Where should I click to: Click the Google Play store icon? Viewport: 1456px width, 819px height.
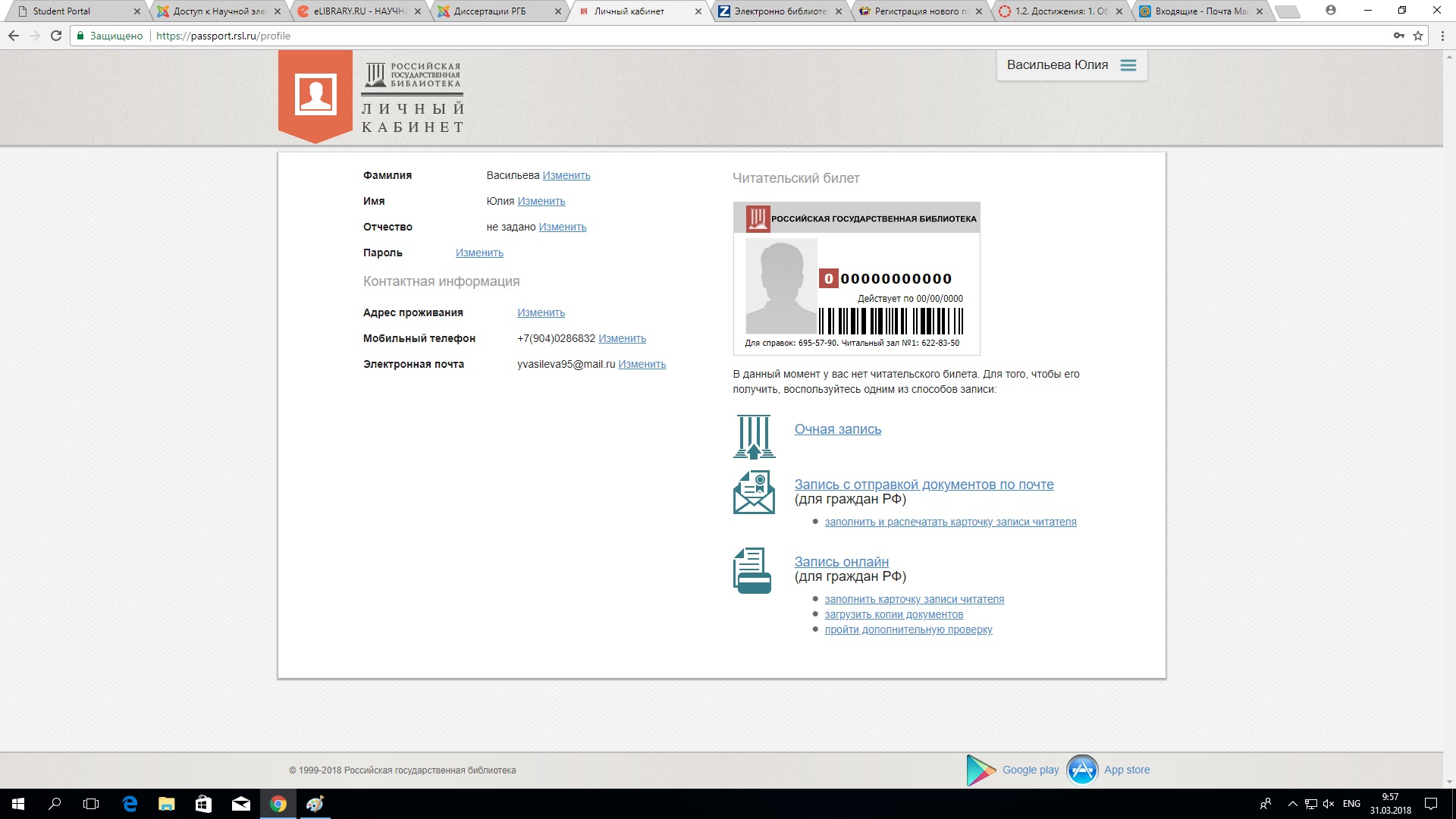click(x=981, y=770)
